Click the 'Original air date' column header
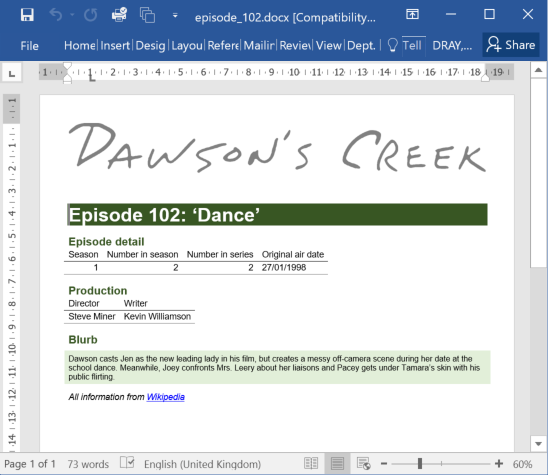Image resolution: width=548 pixels, height=475 pixels. tap(293, 254)
